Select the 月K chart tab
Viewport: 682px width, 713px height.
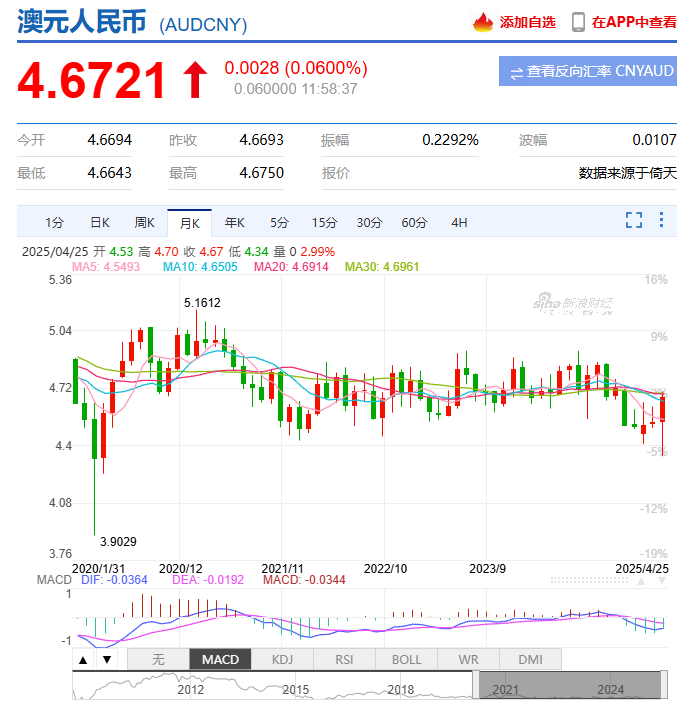point(190,223)
